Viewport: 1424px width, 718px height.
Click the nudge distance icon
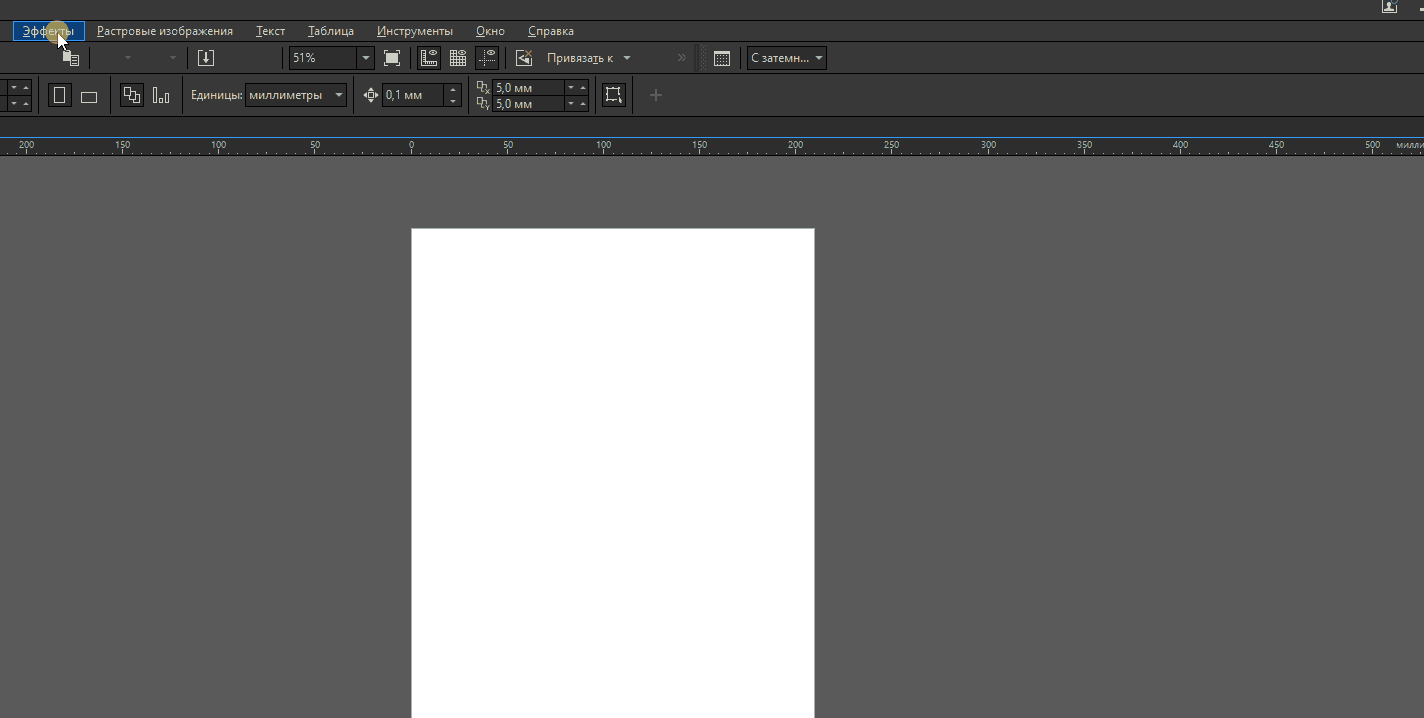tap(371, 95)
